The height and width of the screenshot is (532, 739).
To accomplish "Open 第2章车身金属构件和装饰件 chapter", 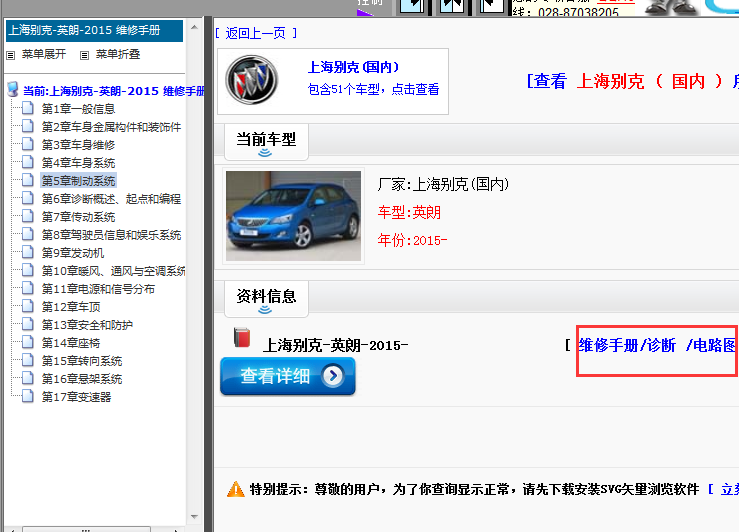I will [111, 127].
